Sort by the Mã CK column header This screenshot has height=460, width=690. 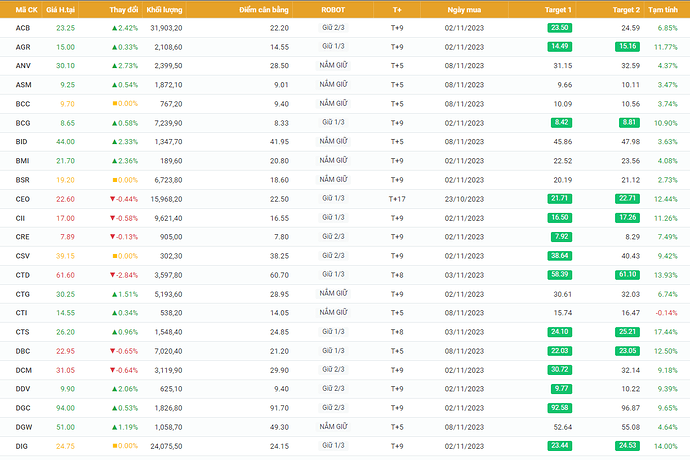[x=27, y=9]
